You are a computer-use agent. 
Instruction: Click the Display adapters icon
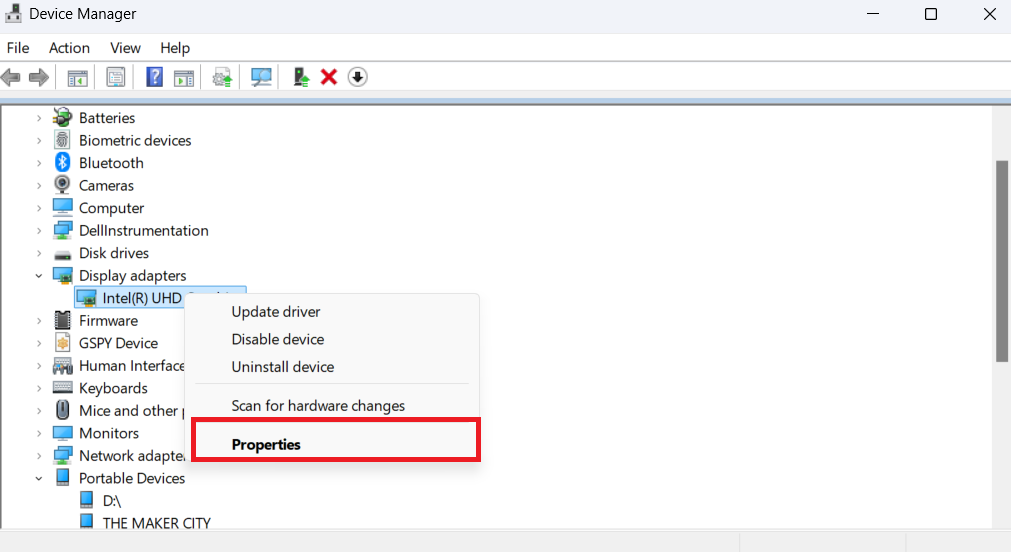click(x=63, y=275)
